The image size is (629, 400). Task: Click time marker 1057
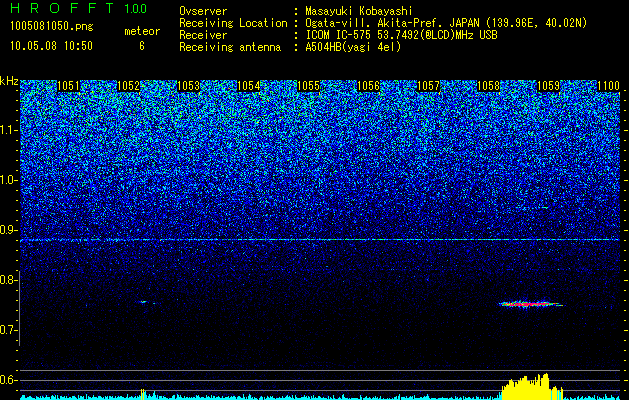pos(428,86)
